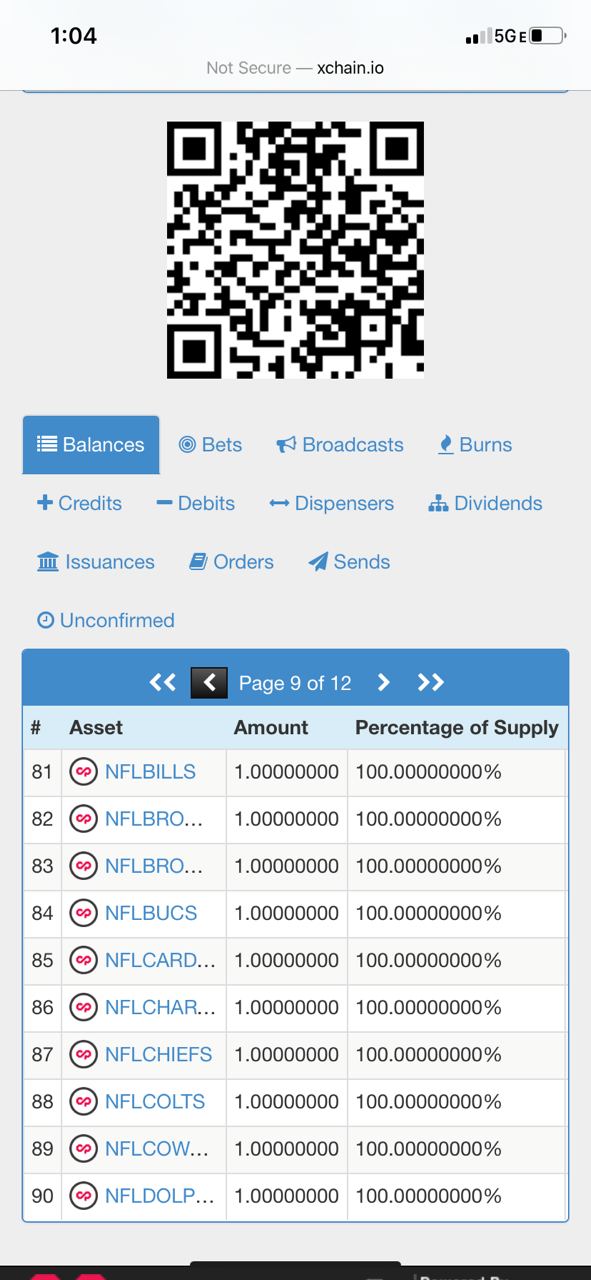The image size is (591, 1280).
Task: Select percentage cell in row 84
Action: pos(457,913)
